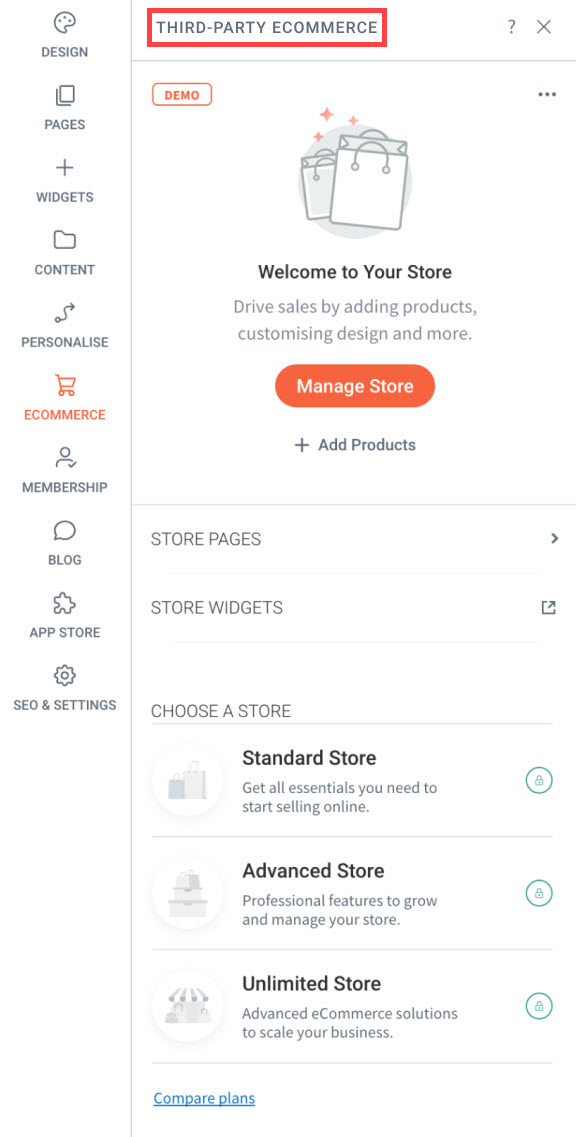Select the Pages icon in the sidebar

pyautogui.click(x=64, y=95)
